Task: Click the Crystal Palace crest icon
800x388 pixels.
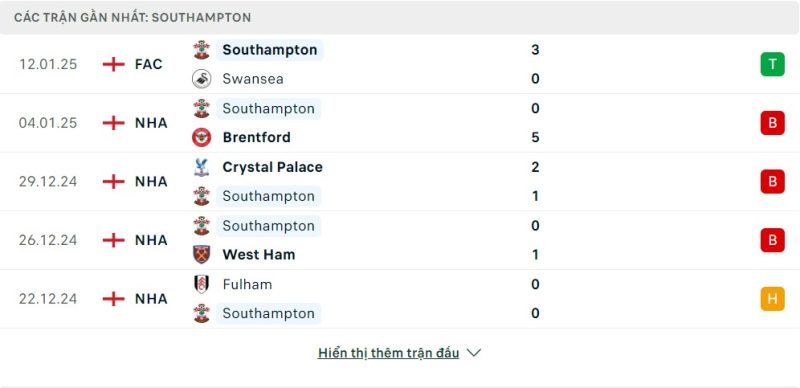Action: [202, 167]
